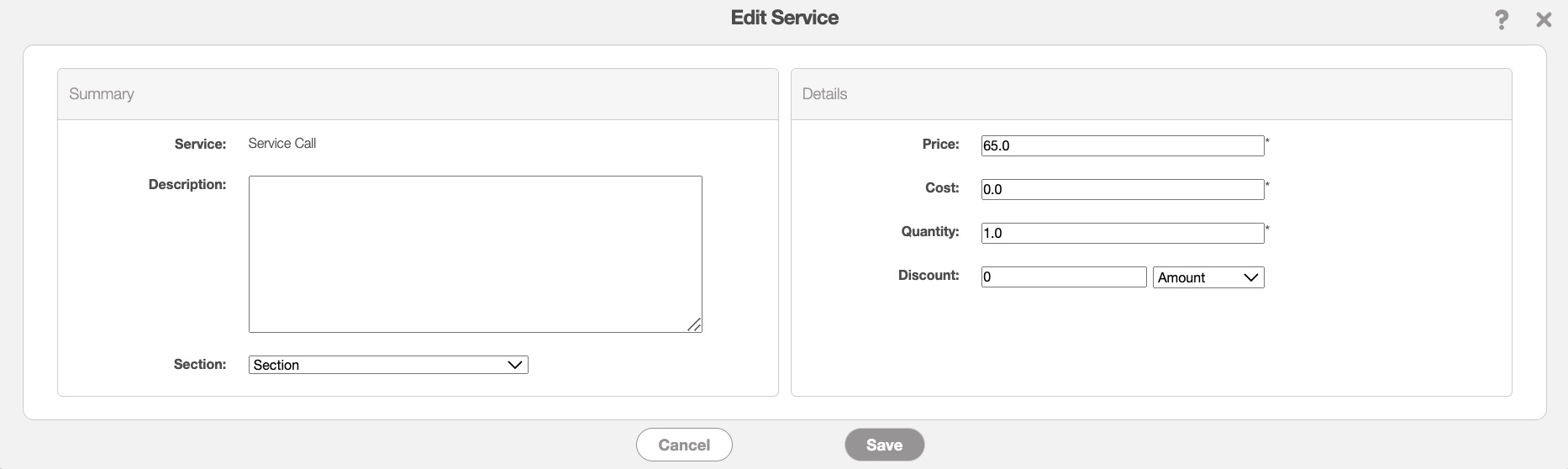This screenshot has width=1568, height=469.
Task: Click inside the Description text area
Action: coord(475,254)
